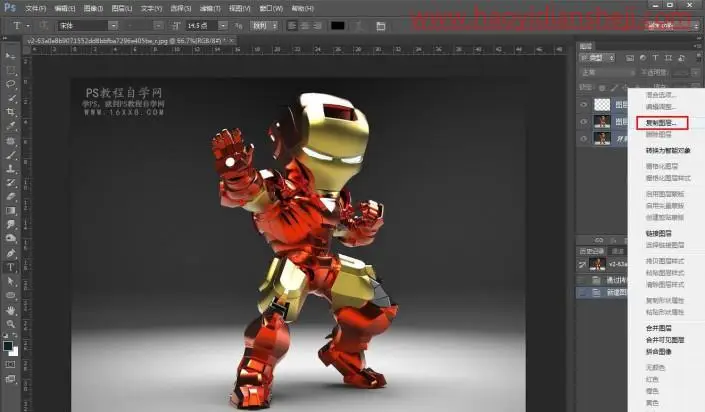Screen dimensions: 705x412
Task: Choose 合并可见图层 in context menu
Action: [x=665, y=340]
